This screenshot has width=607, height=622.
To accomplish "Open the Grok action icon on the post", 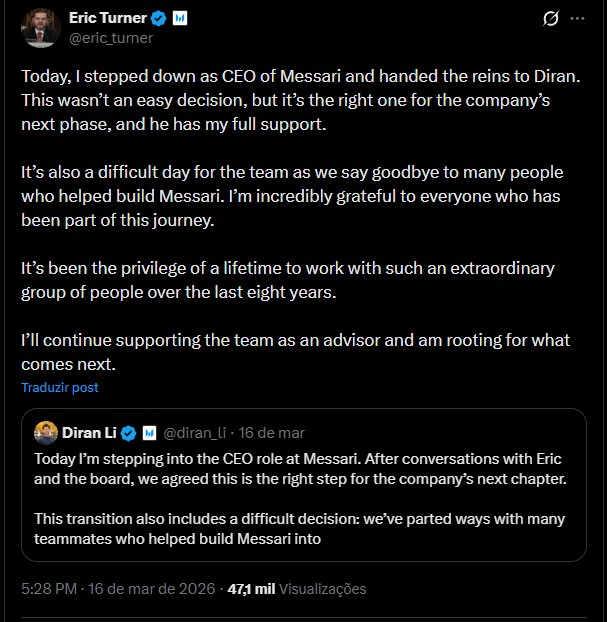I will [x=548, y=19].
